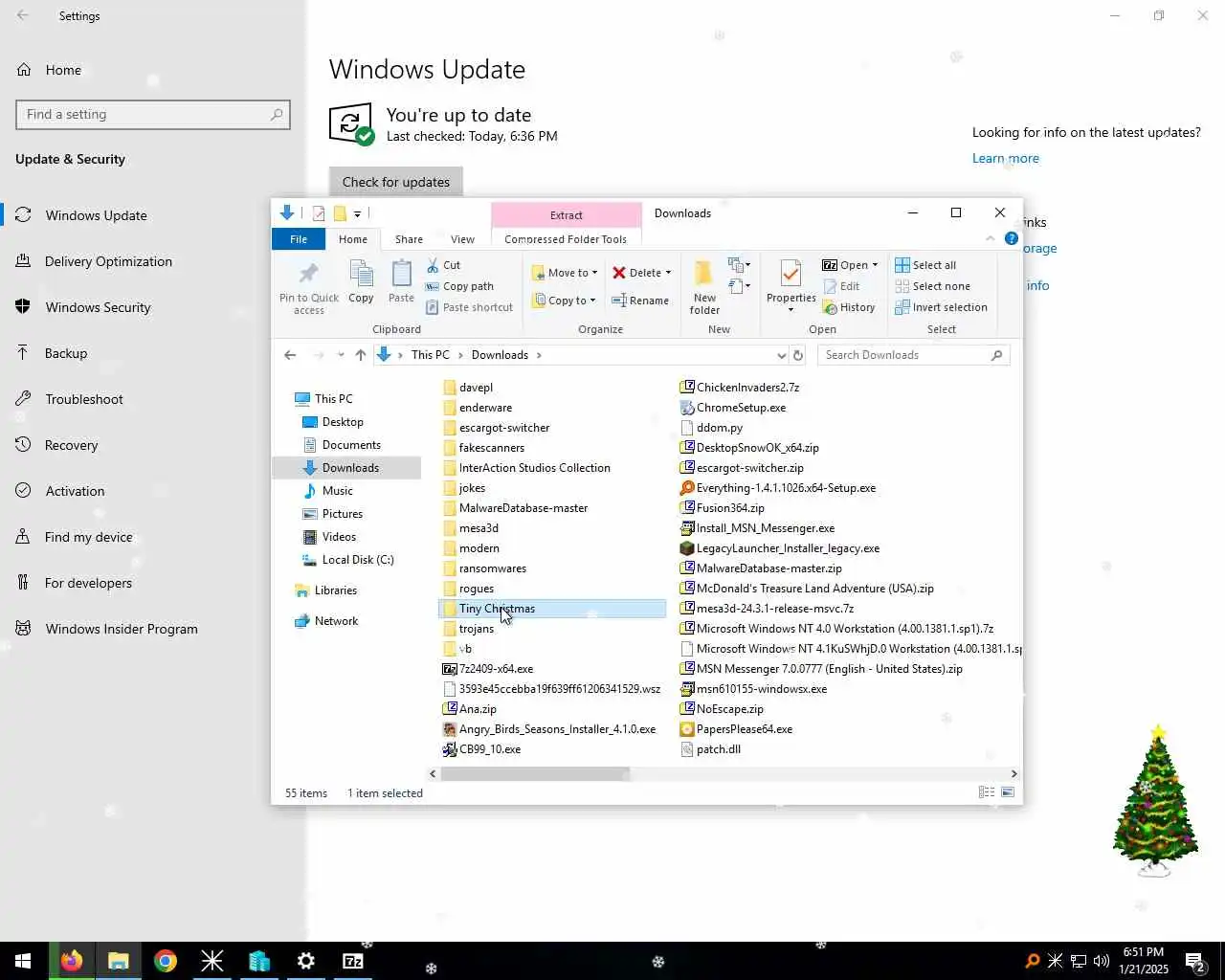This screenshot has width=1225, height=980.
Task: Click the Windows Start button
Action: pyautogui.click(x=23, y=961)
